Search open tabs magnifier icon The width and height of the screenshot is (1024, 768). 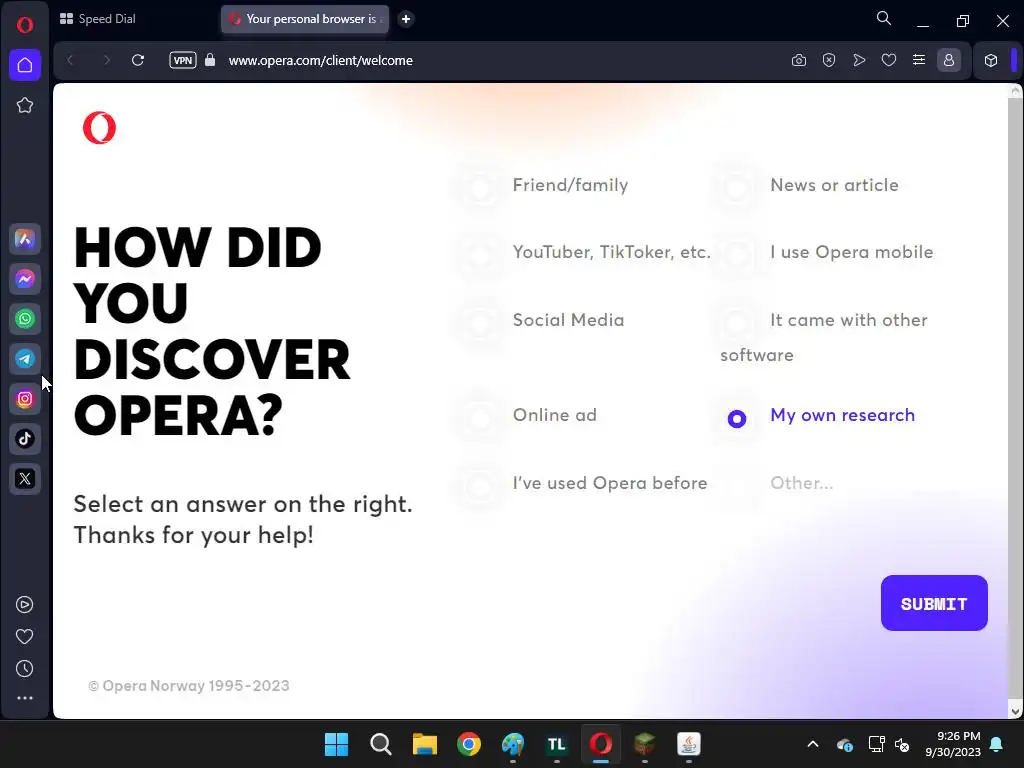pos(884,19)
